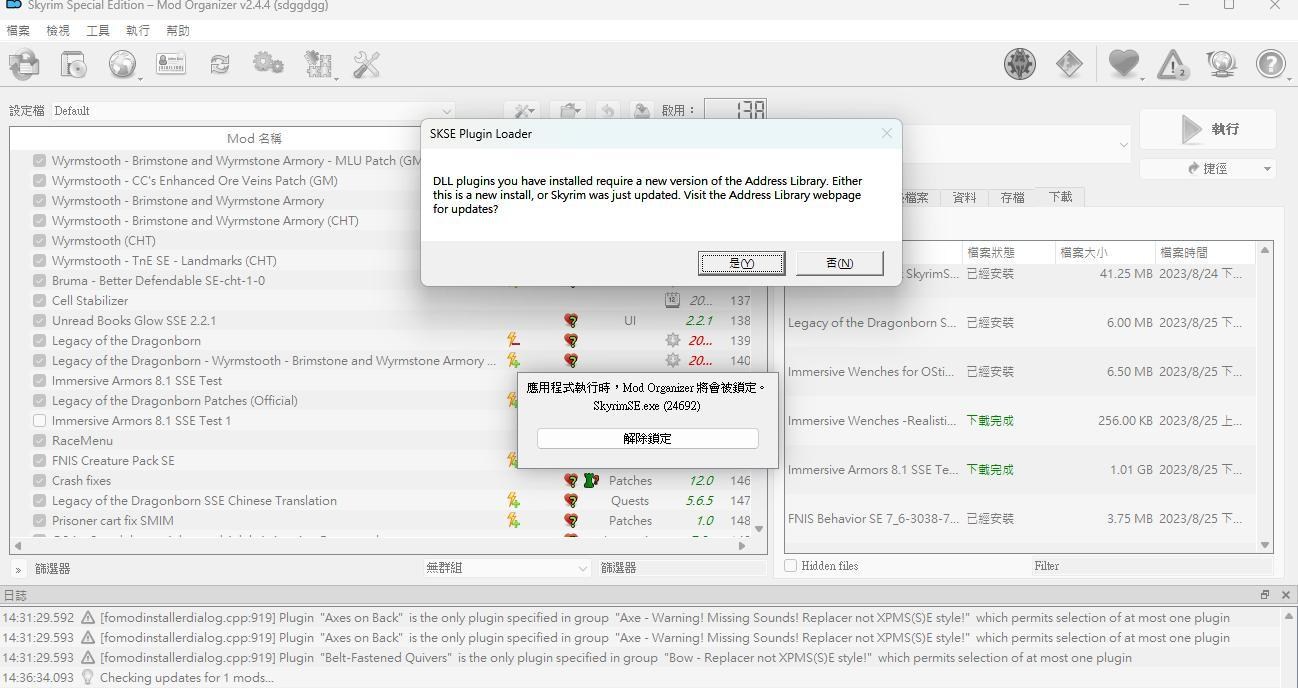1298x688 pixels.
Task: Open the Executables gears icon
Action: [268, 65]
